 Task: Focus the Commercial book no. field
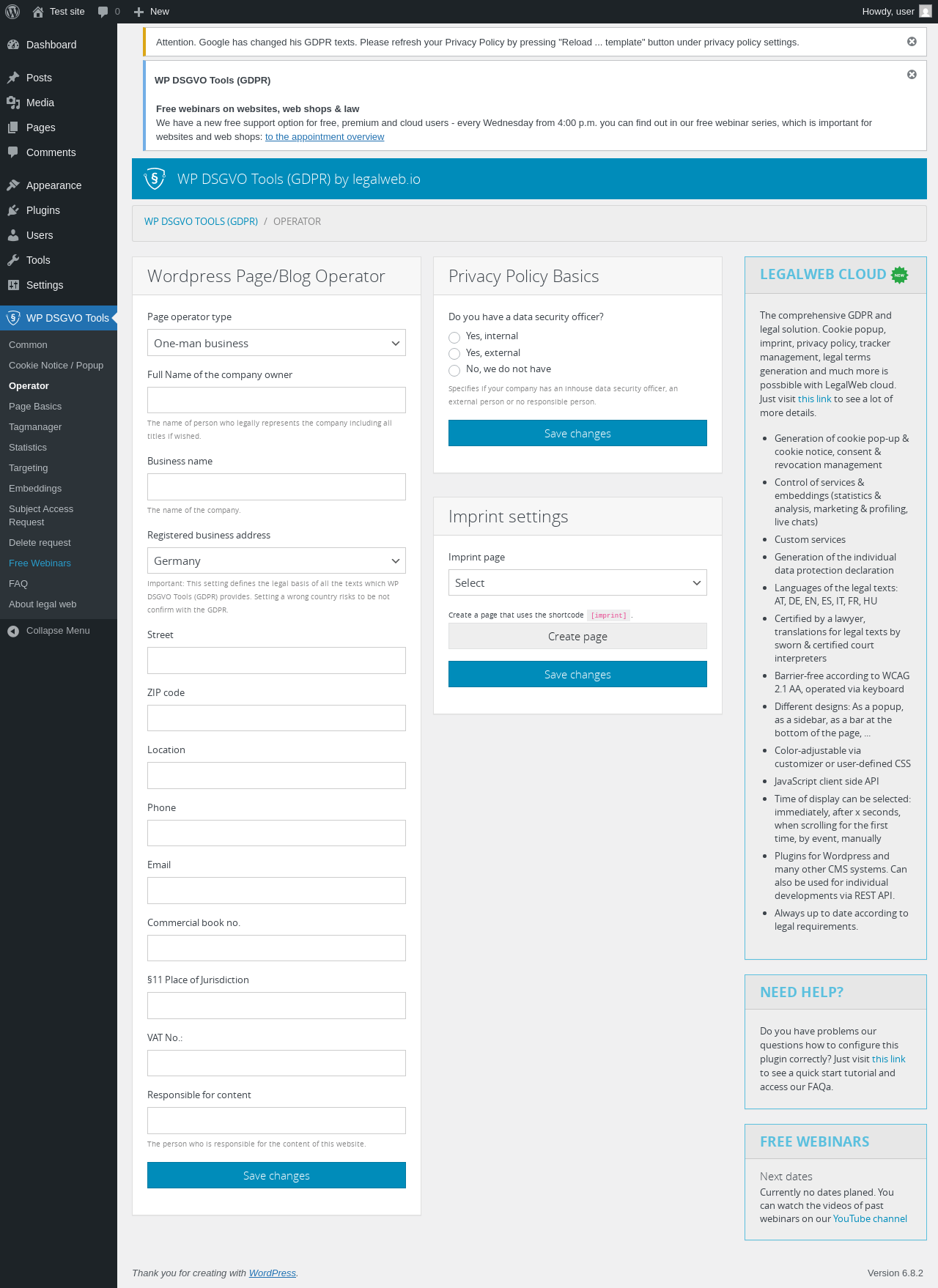[276, 948]
